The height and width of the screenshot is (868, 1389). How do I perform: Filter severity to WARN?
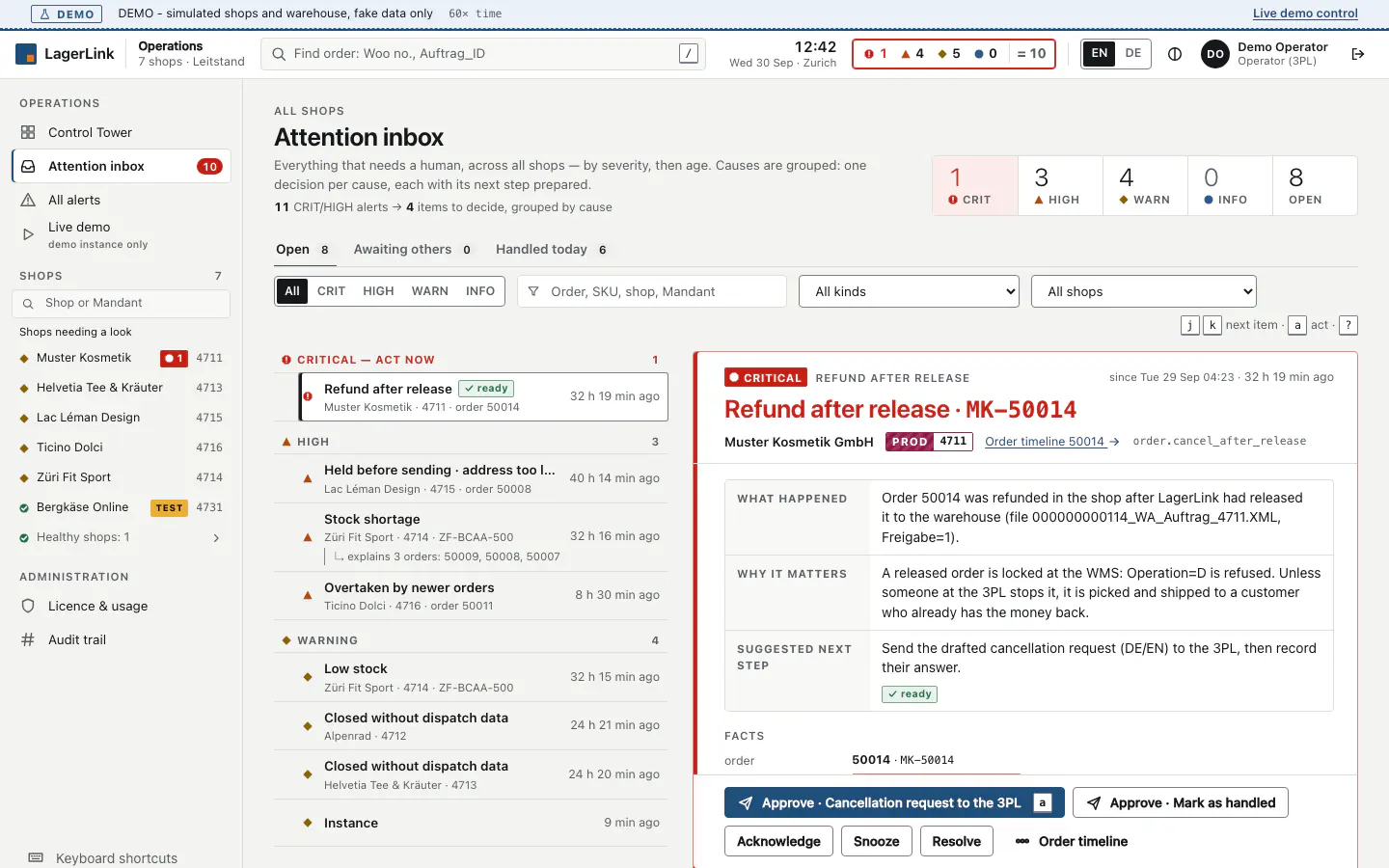[x=429, y=291]
